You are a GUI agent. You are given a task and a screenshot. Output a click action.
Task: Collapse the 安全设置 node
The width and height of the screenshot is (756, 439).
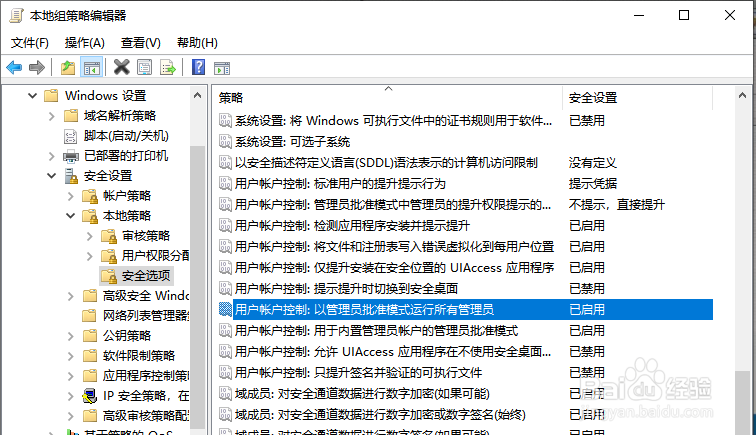[x=52, y=176]
